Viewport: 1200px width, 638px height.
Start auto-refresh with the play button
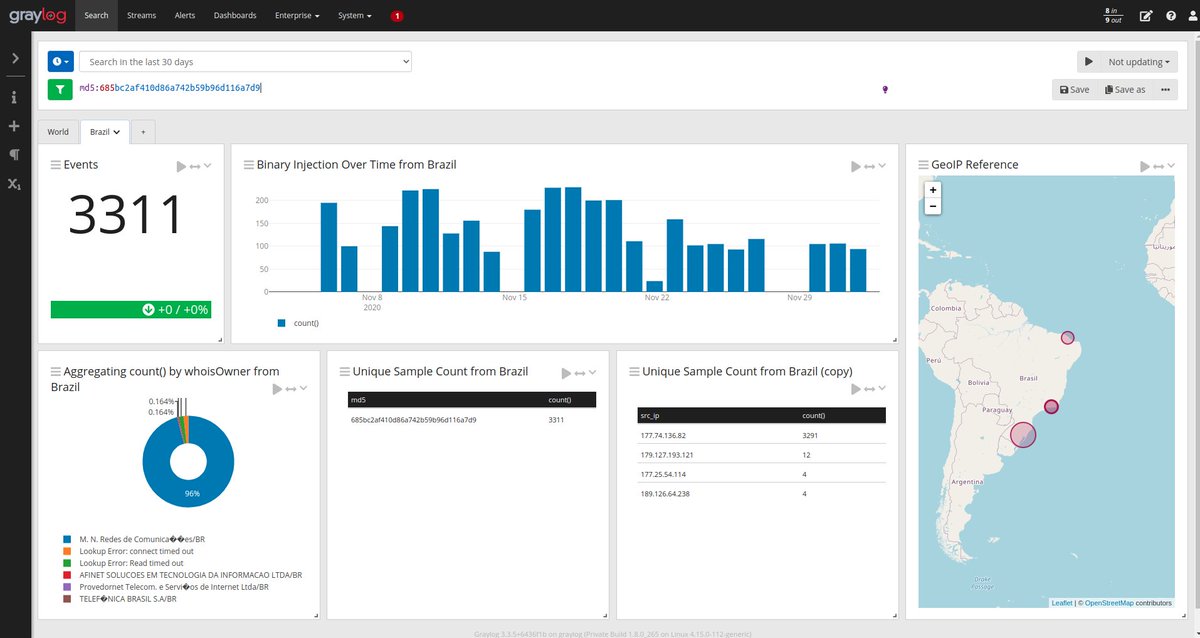[1088, 62]
